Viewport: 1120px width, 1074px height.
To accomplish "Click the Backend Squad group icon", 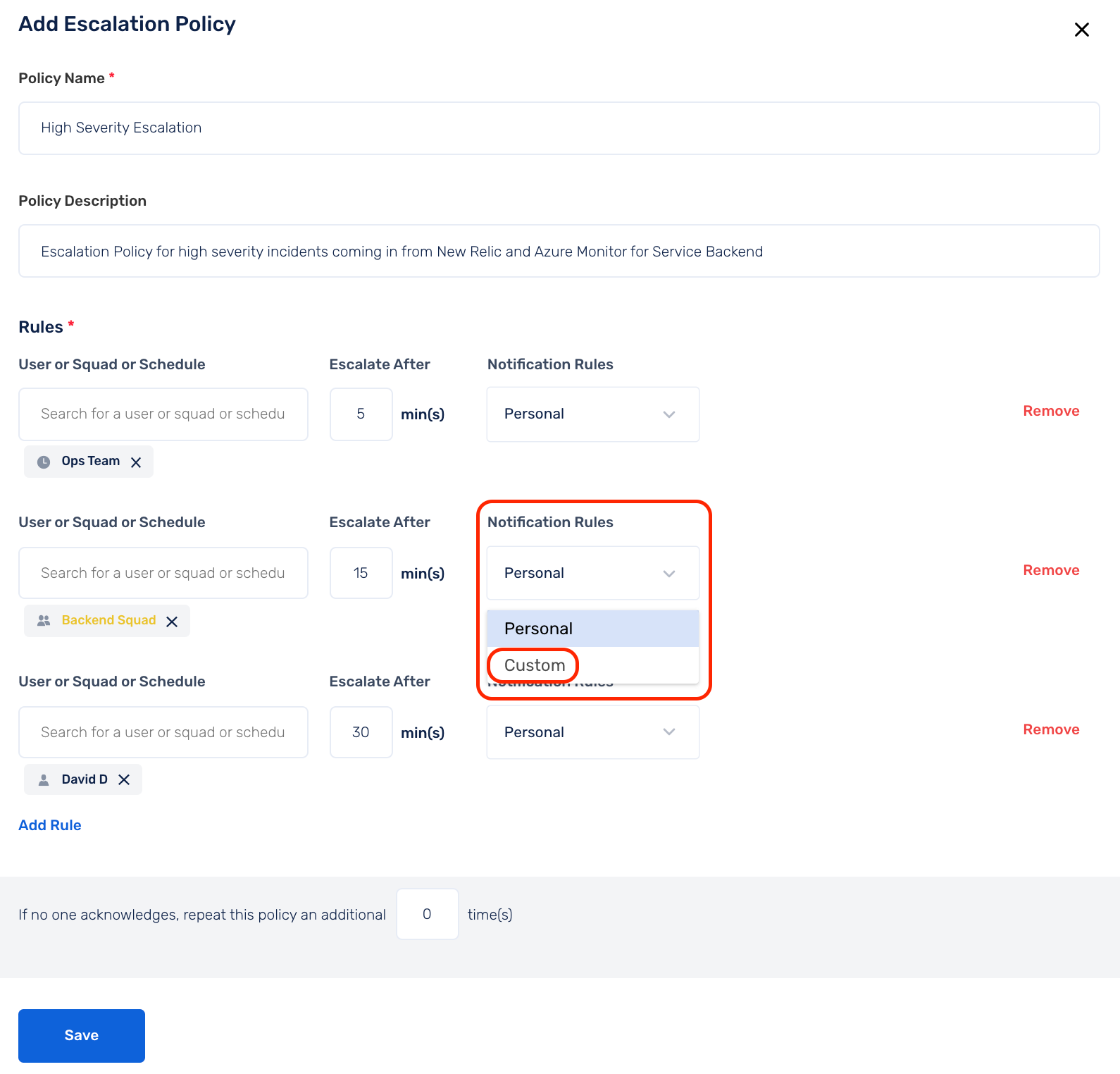I will pos(44,621).
